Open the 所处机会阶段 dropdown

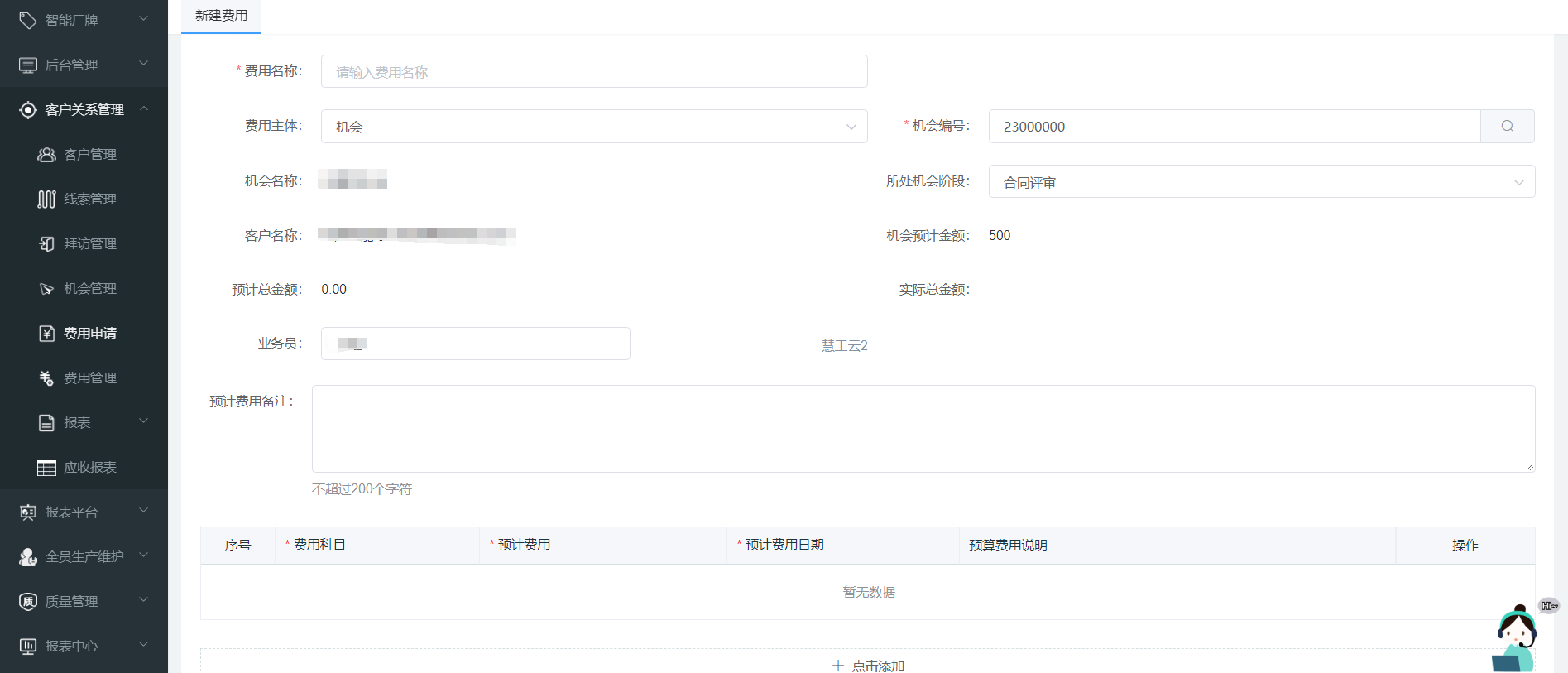(1261, 182)
